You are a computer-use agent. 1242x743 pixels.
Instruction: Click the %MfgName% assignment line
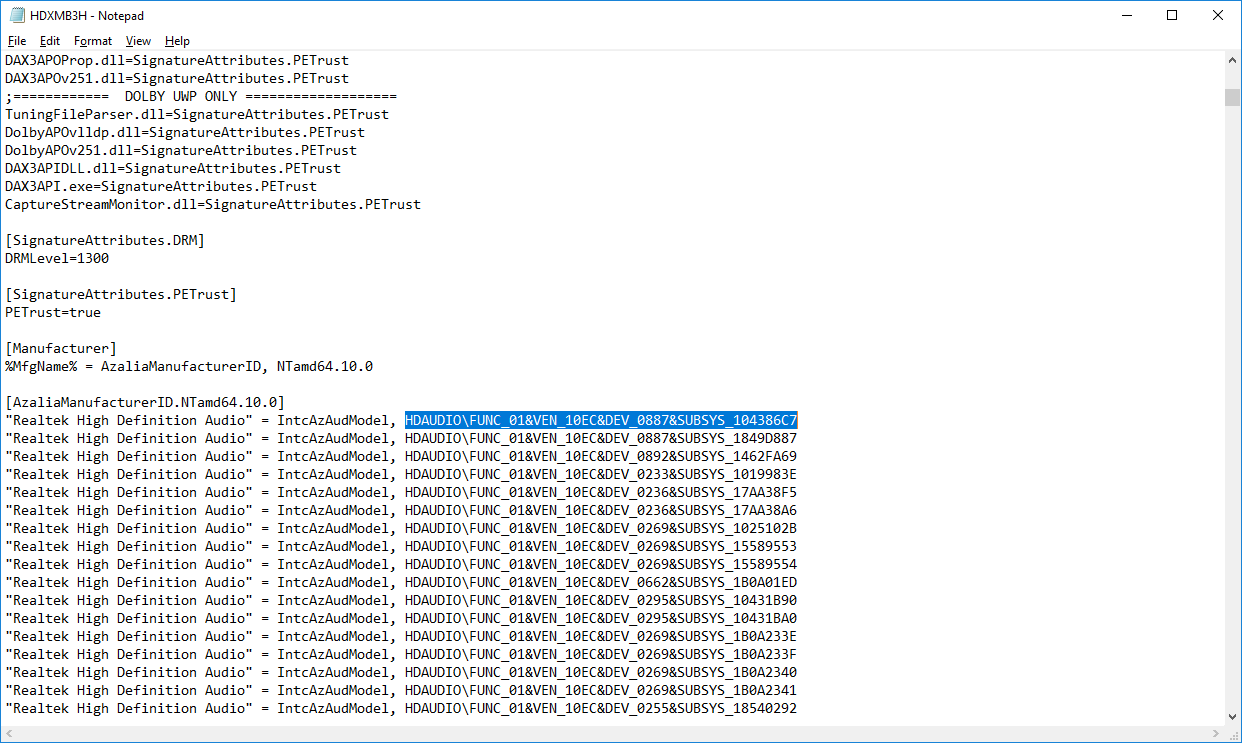[x=189, y=366]
